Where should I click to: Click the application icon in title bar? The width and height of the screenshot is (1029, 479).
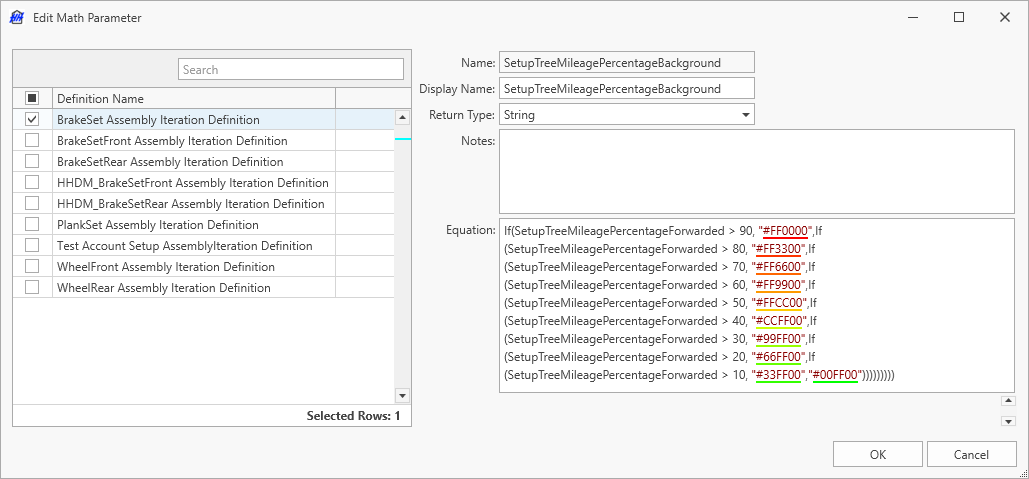tap(16, 17)
